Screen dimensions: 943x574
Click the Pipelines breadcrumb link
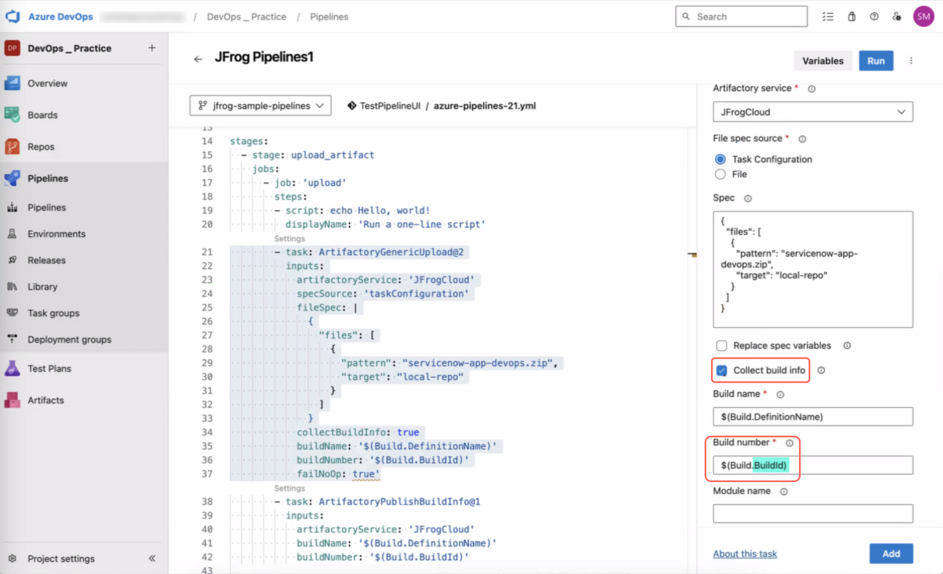[329, 17]
